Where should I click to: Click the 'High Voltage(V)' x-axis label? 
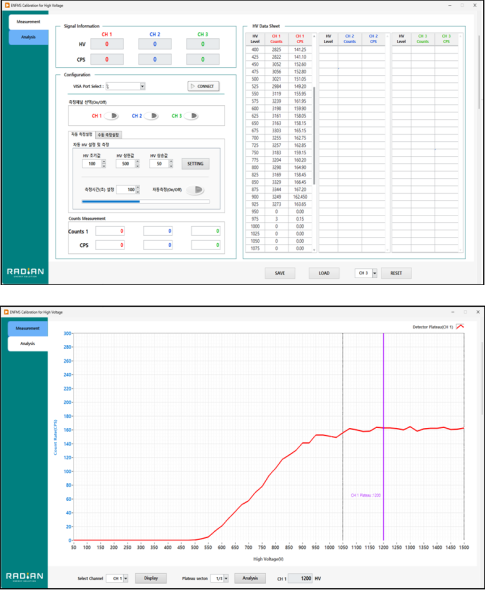(268, 559)
